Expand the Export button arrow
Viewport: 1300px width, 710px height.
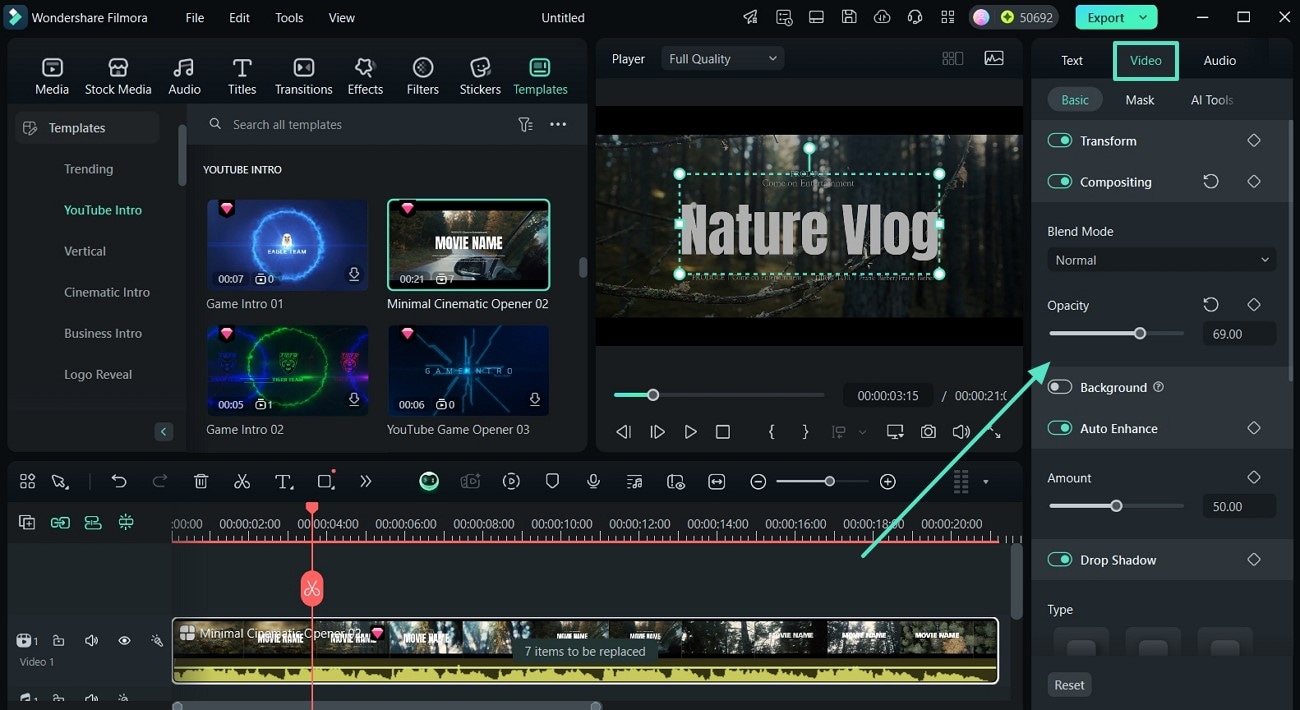[1142, 17]
